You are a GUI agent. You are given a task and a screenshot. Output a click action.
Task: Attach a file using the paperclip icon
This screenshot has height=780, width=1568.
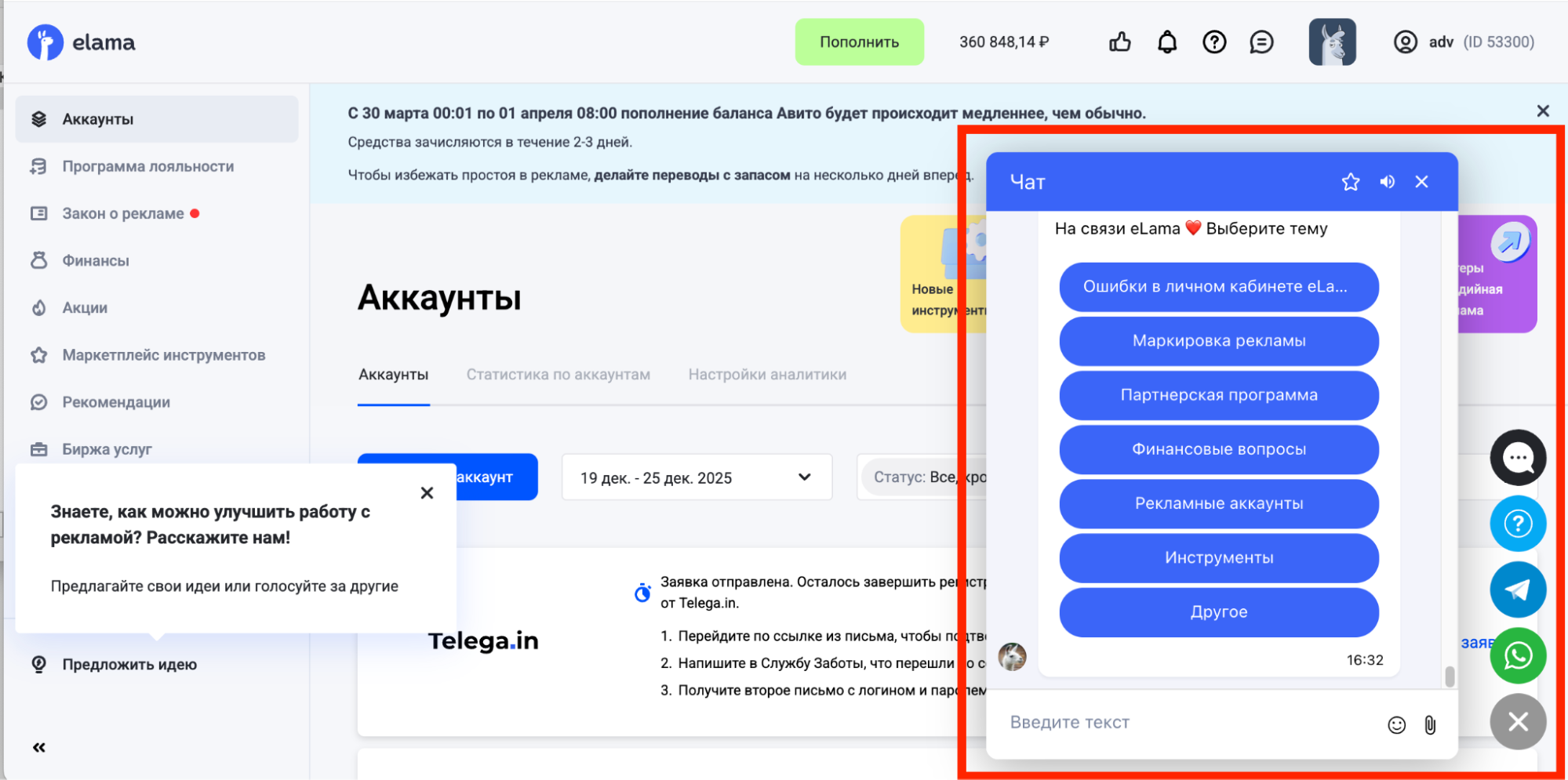(1430, 725)
